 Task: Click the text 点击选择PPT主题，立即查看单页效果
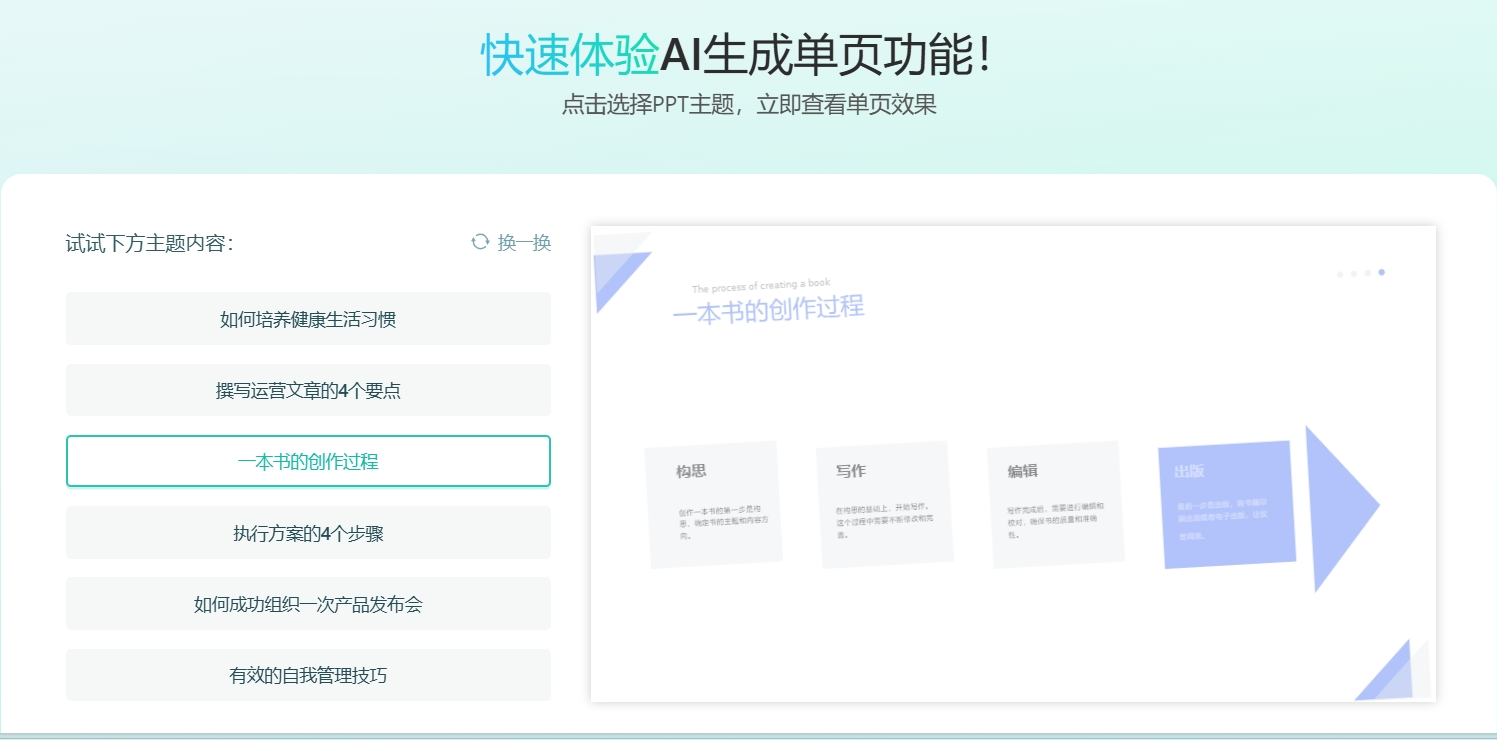[x=749, y=105]
